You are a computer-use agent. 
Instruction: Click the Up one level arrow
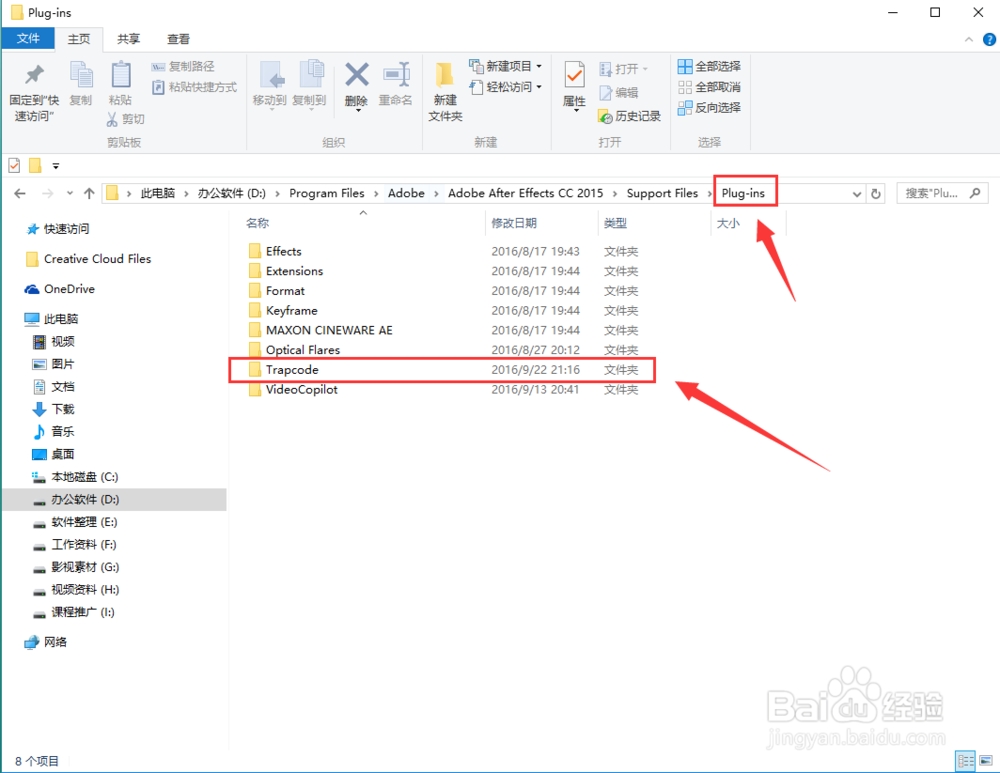[x=89, y=193]
